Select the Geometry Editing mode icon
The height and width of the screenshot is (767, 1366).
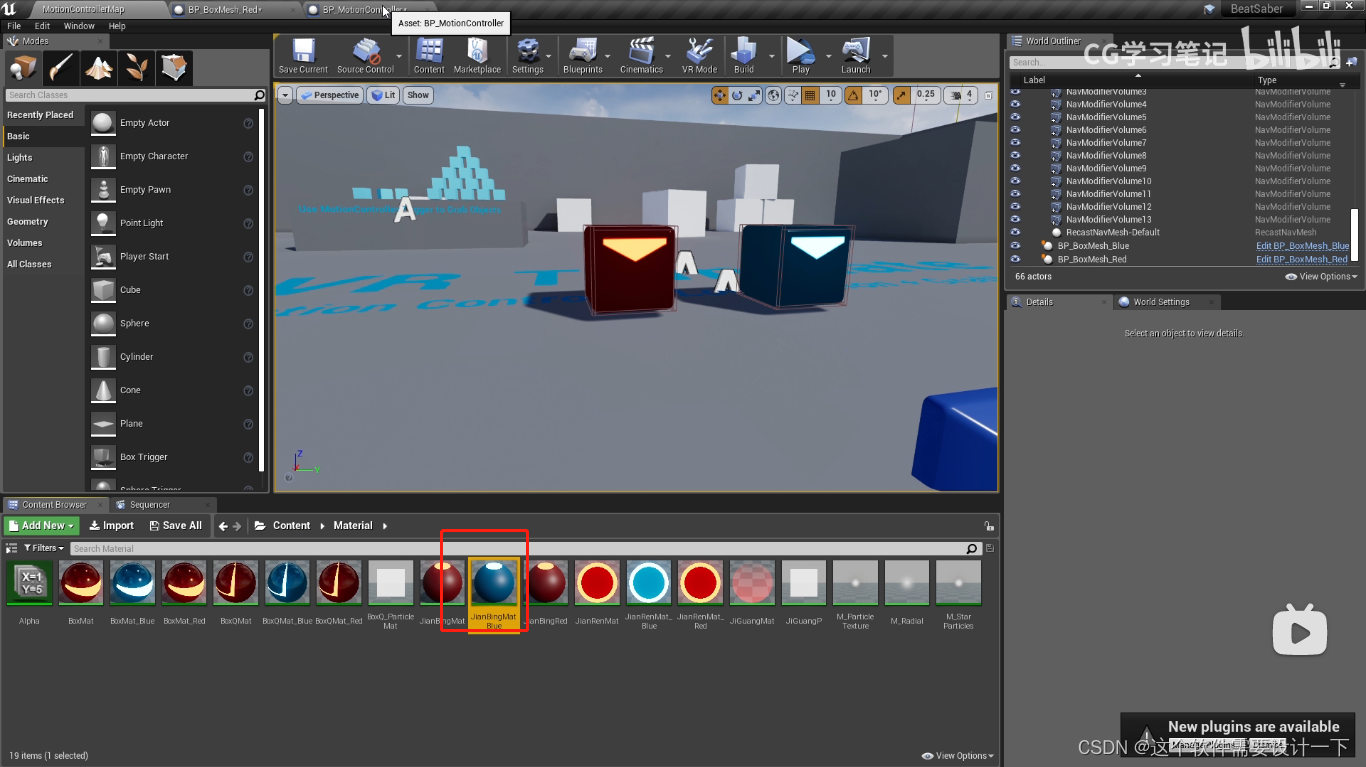174,68
